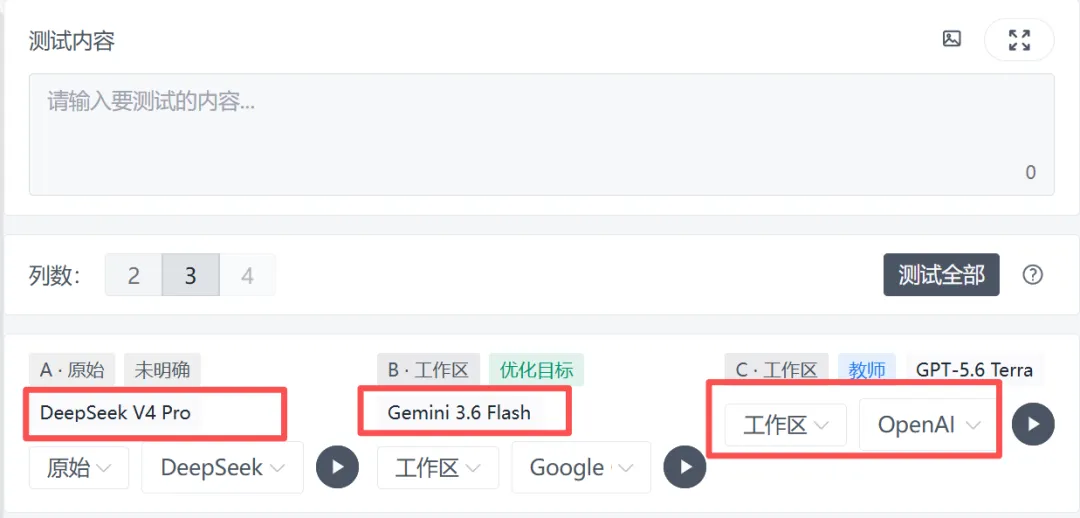Screen dimensions: 1080x518
Task: Click the 测试全部 button
Action: [942, 275]
